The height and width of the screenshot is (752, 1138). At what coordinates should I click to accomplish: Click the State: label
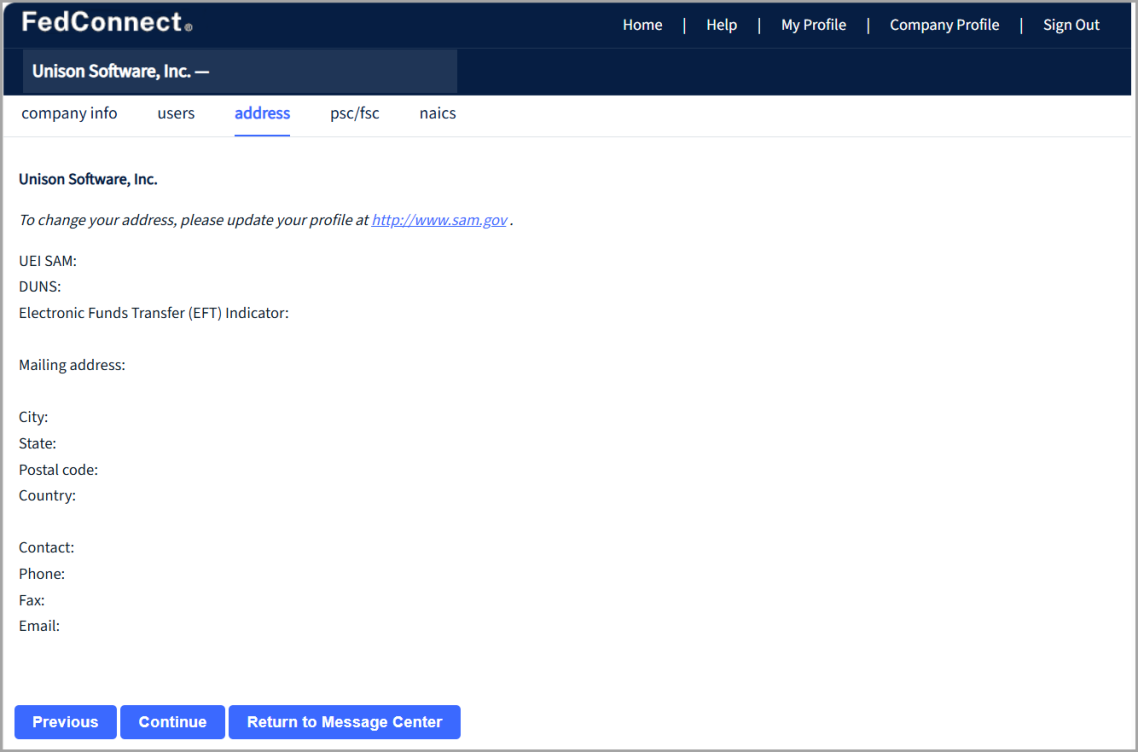[37, 444]
